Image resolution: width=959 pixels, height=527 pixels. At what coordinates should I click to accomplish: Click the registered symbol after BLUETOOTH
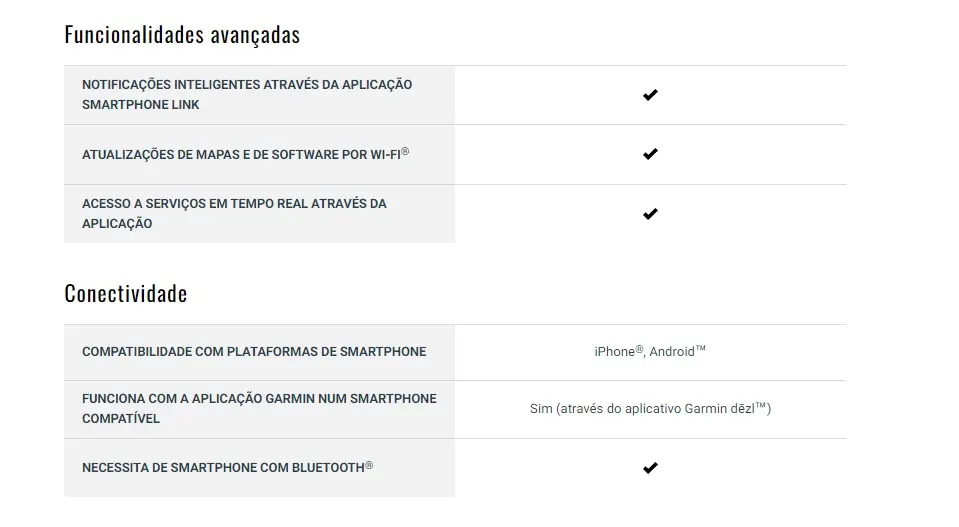tap(369, 465)
